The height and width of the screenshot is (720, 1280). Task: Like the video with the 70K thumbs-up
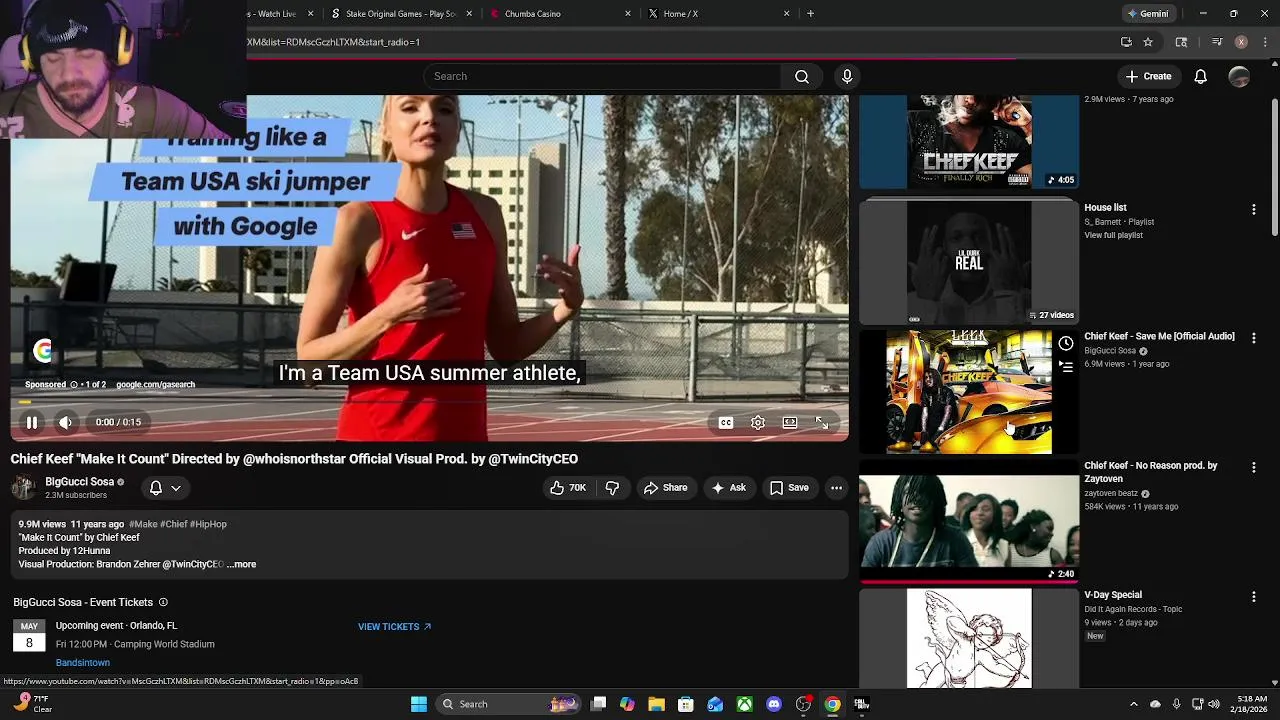coord(567,488)
